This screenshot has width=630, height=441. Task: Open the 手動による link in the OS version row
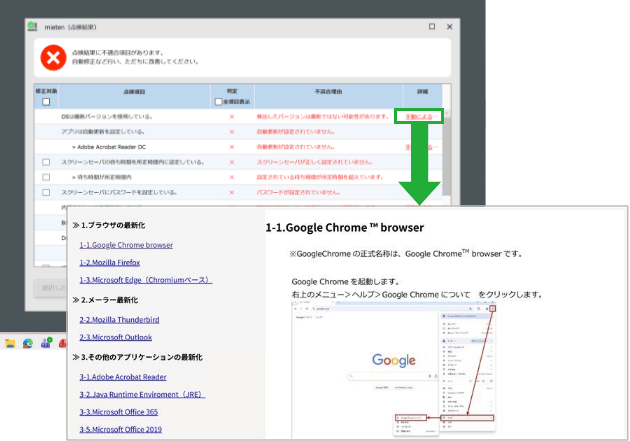(x=420, y=116)
